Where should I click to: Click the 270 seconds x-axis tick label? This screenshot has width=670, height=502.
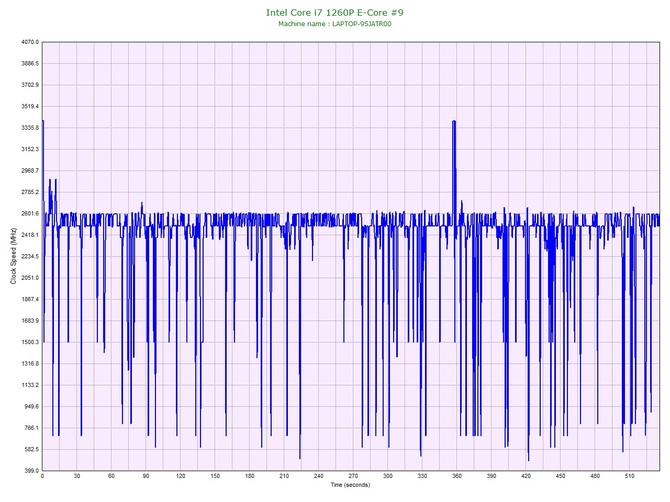pos(353,476)
